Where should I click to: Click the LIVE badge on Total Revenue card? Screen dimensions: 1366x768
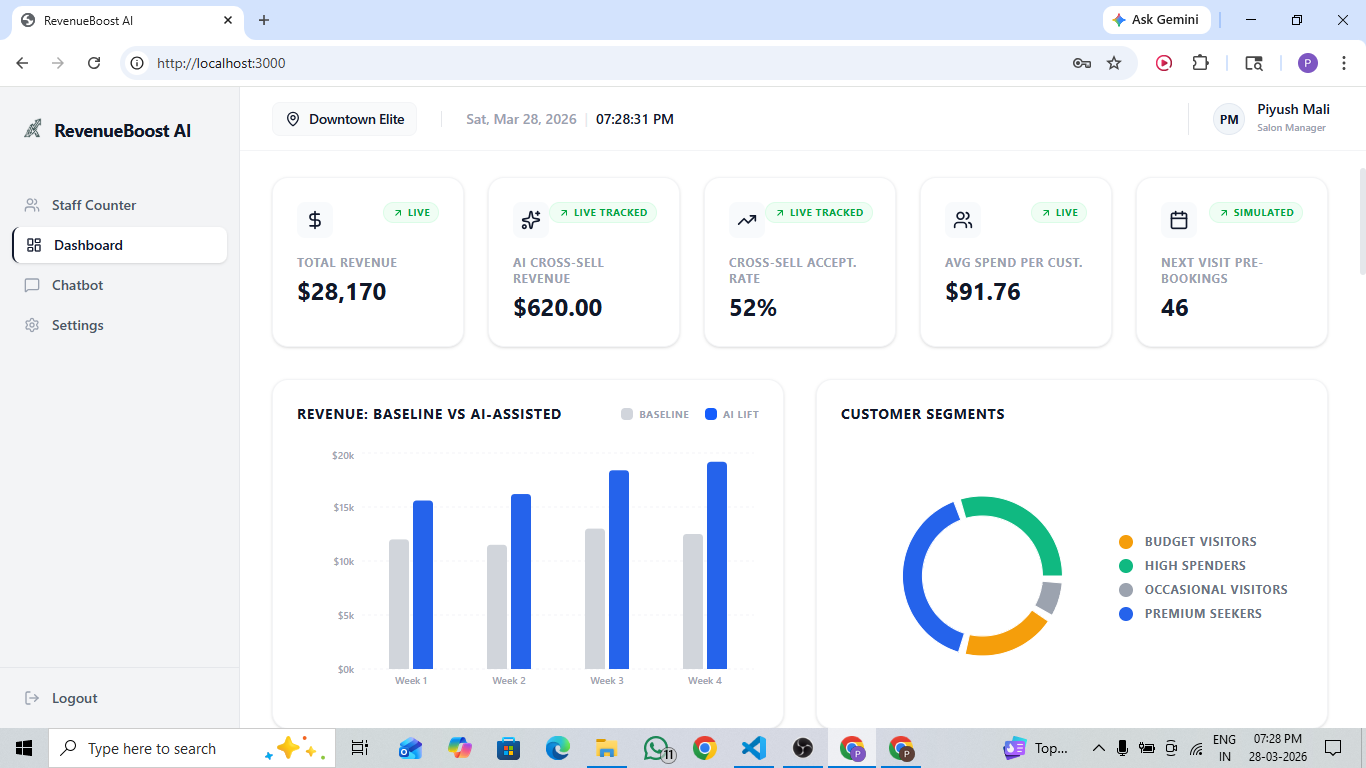411,212
